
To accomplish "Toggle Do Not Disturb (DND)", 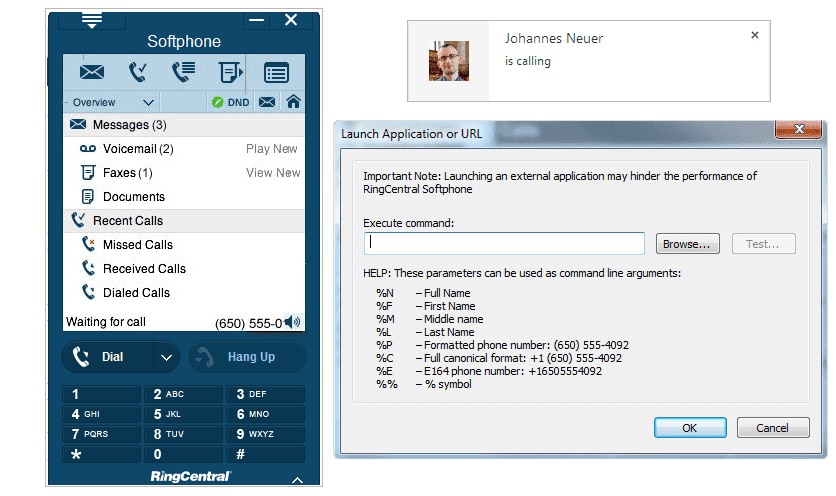I will coord(230,102).
